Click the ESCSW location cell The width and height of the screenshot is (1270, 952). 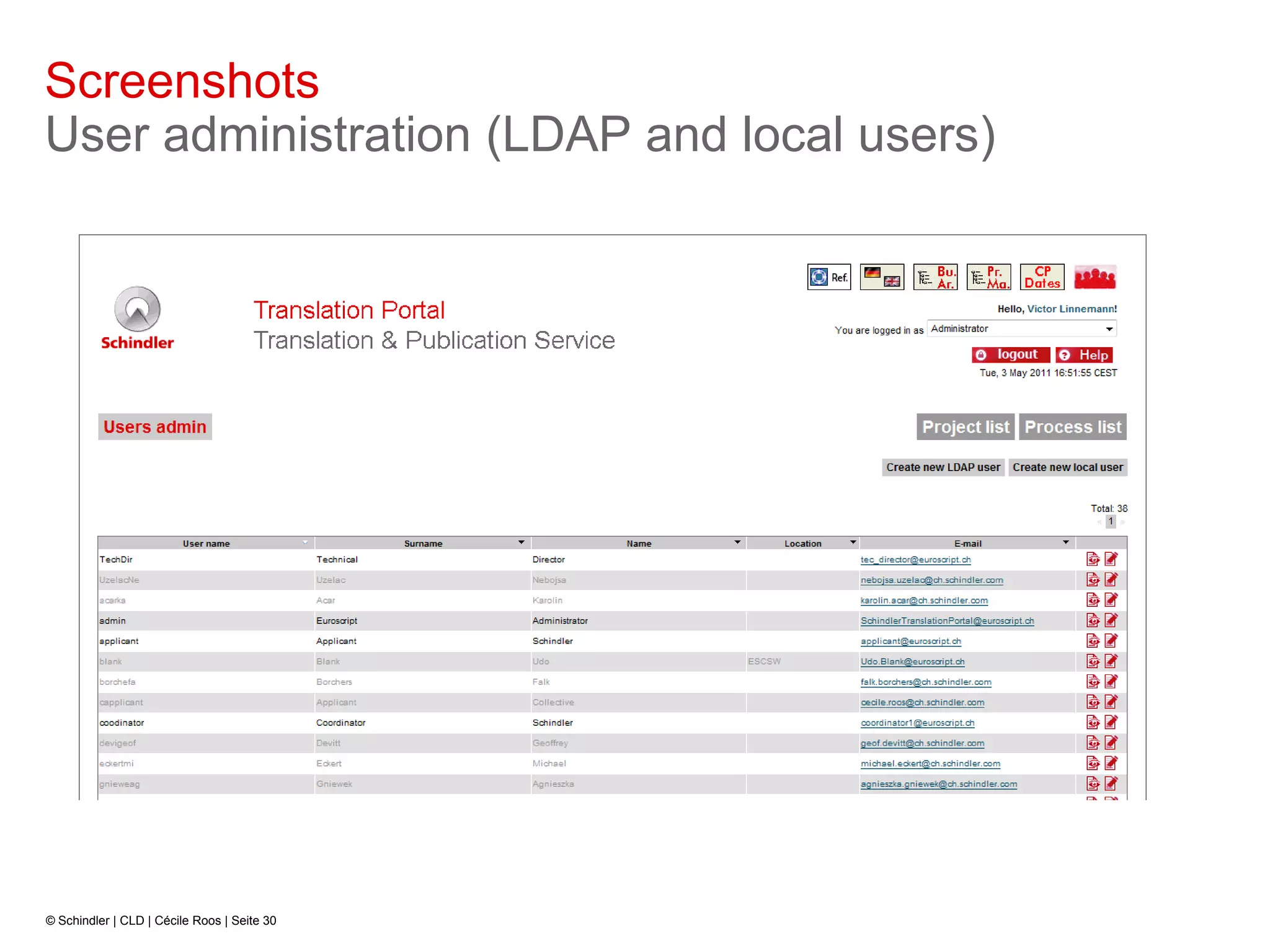802,661
